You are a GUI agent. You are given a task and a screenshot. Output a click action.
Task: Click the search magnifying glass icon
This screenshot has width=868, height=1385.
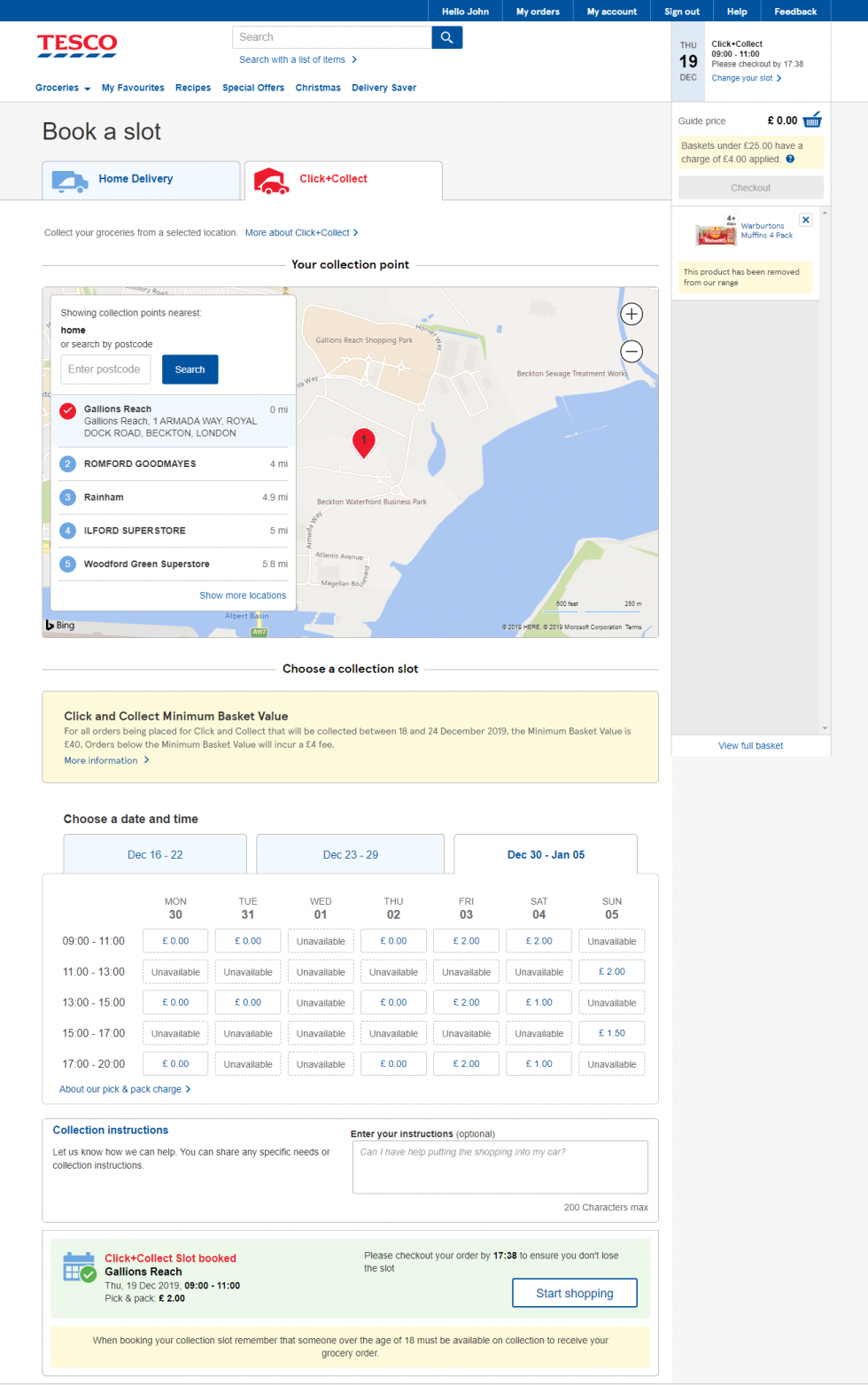(446, 37)
